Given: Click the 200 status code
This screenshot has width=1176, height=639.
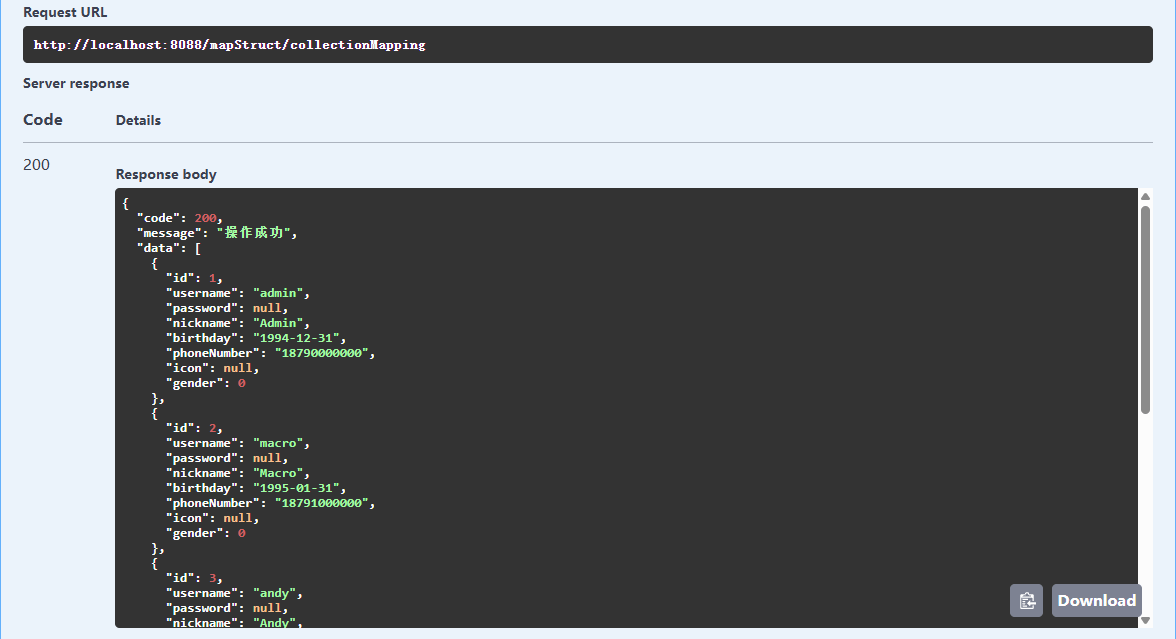Looking at the screenshot, I should [37, 165].
